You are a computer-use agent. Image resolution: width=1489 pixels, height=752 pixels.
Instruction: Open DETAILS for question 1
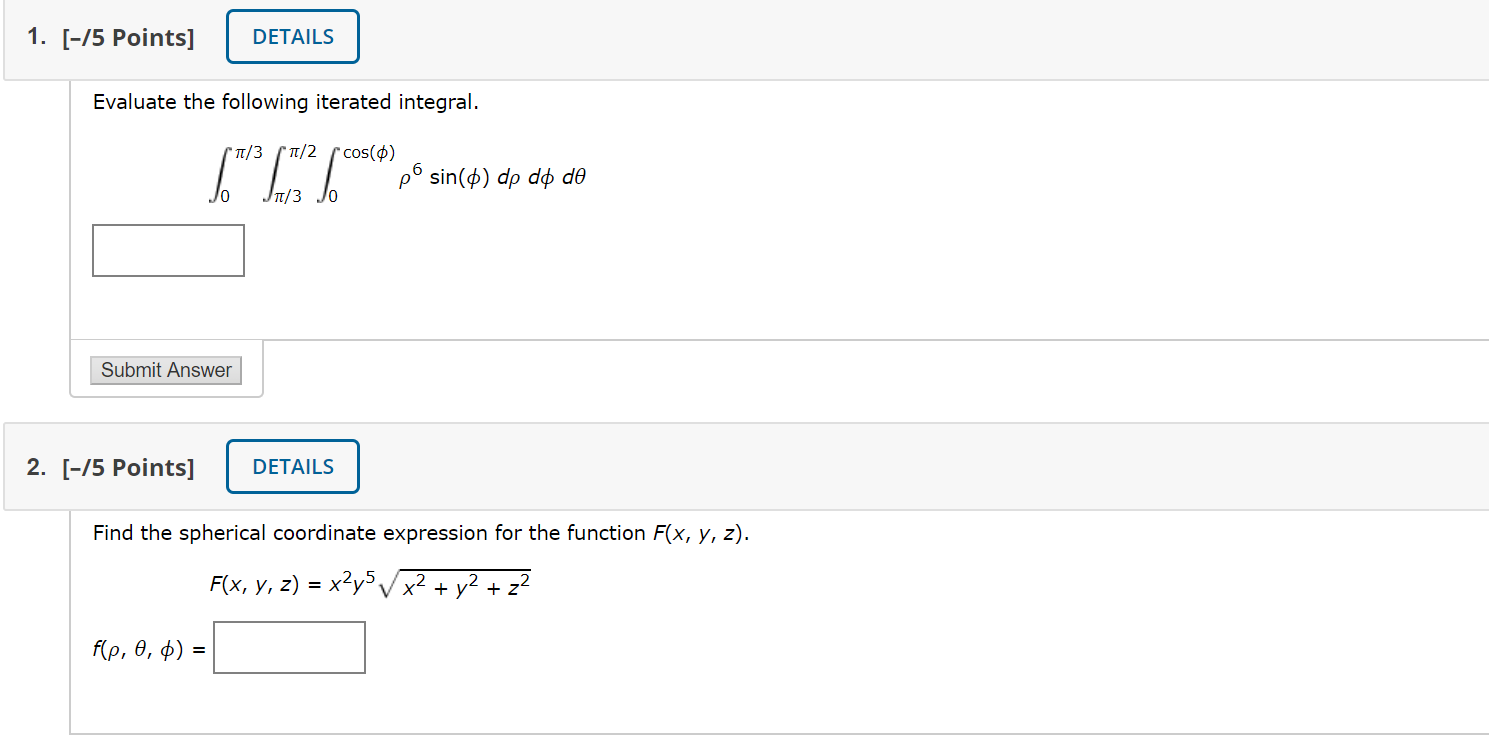point(293,37)
